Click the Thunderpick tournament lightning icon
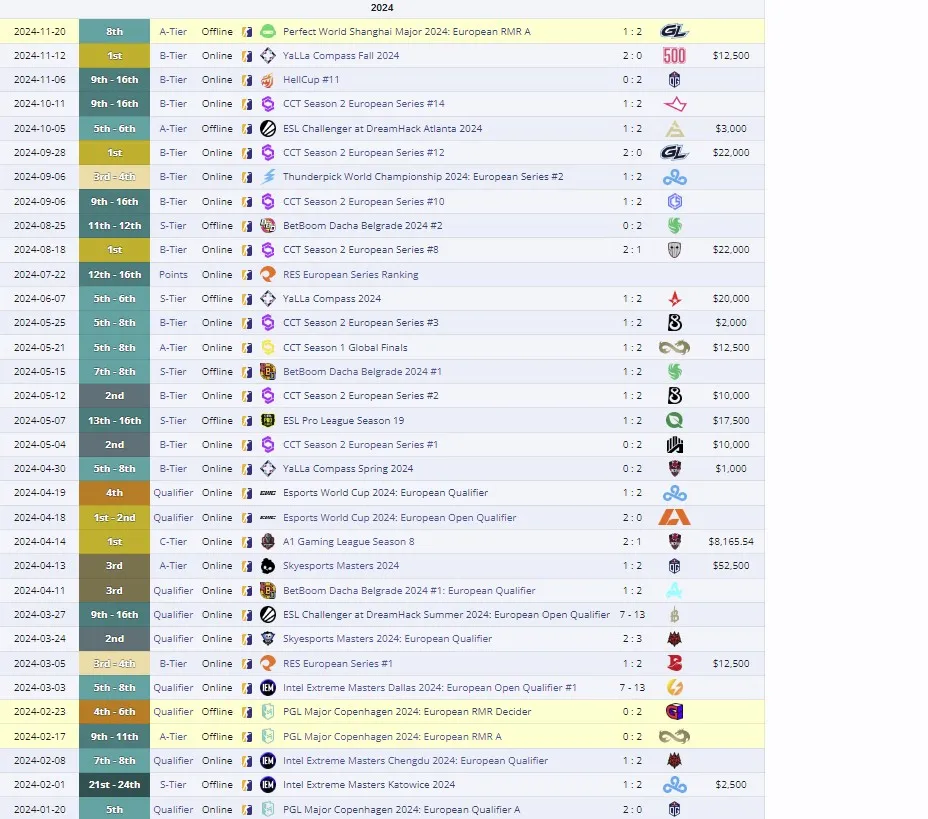This screenshot has height=819, width=928. [268, 177]
